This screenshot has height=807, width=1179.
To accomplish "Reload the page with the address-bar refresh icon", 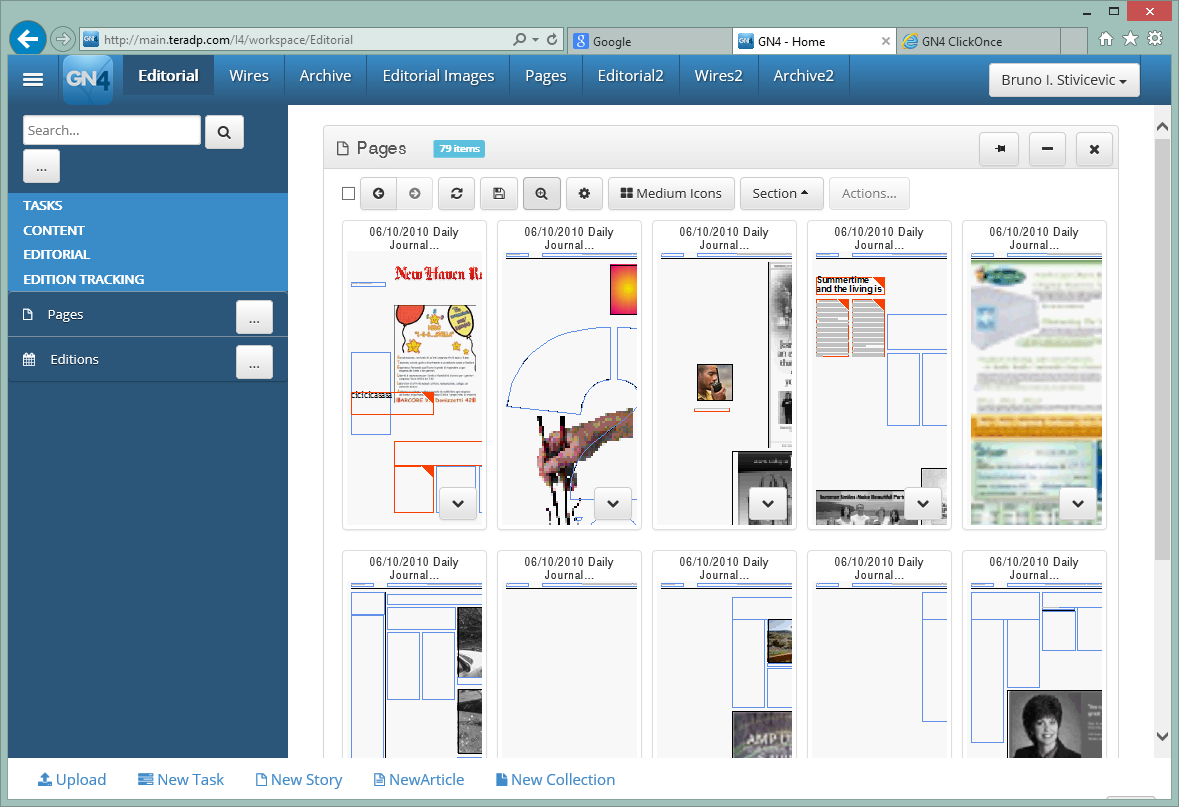I will 552,39.
